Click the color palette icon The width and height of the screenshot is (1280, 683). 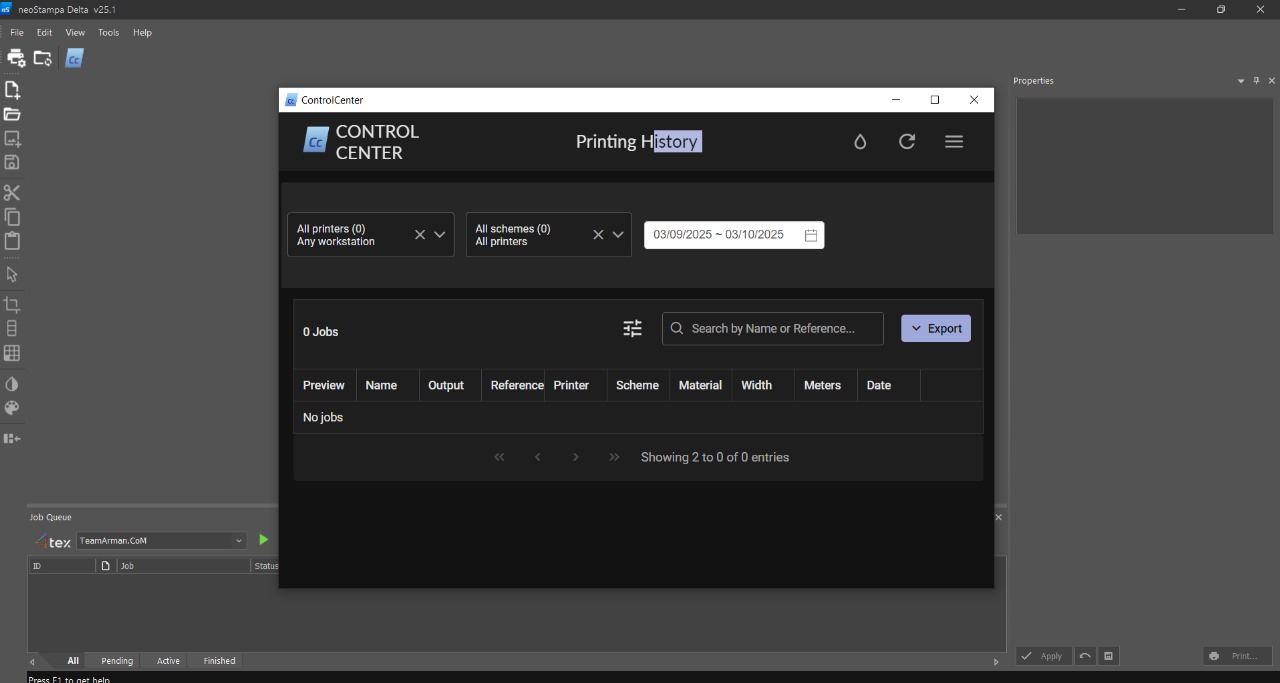click(12, 408)
